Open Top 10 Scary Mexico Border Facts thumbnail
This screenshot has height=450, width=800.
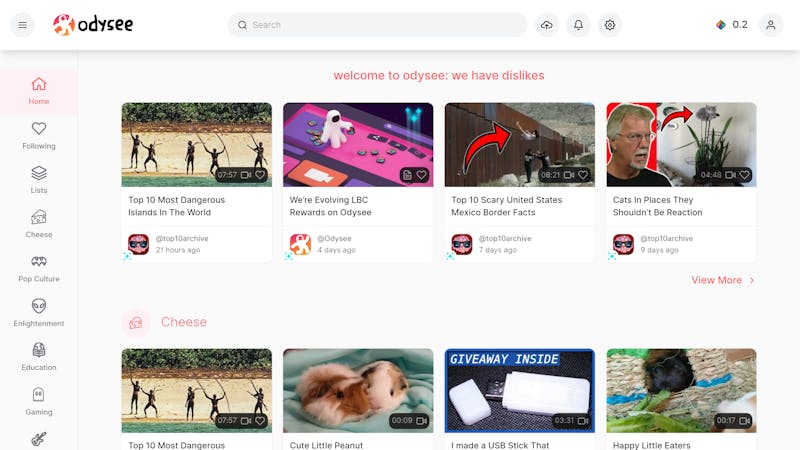coord(519,144)
